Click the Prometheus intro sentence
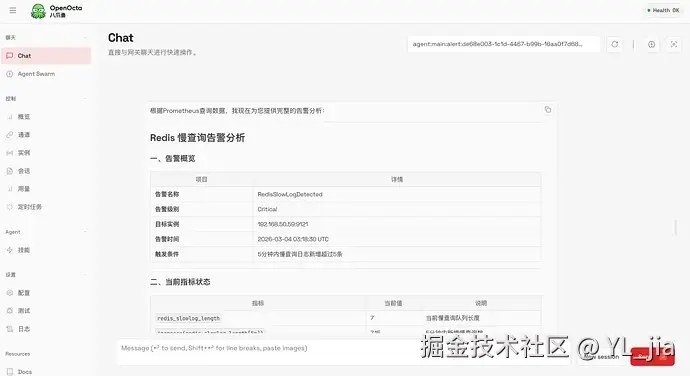This screenshot has height=376, width=690. pos(237,111)
